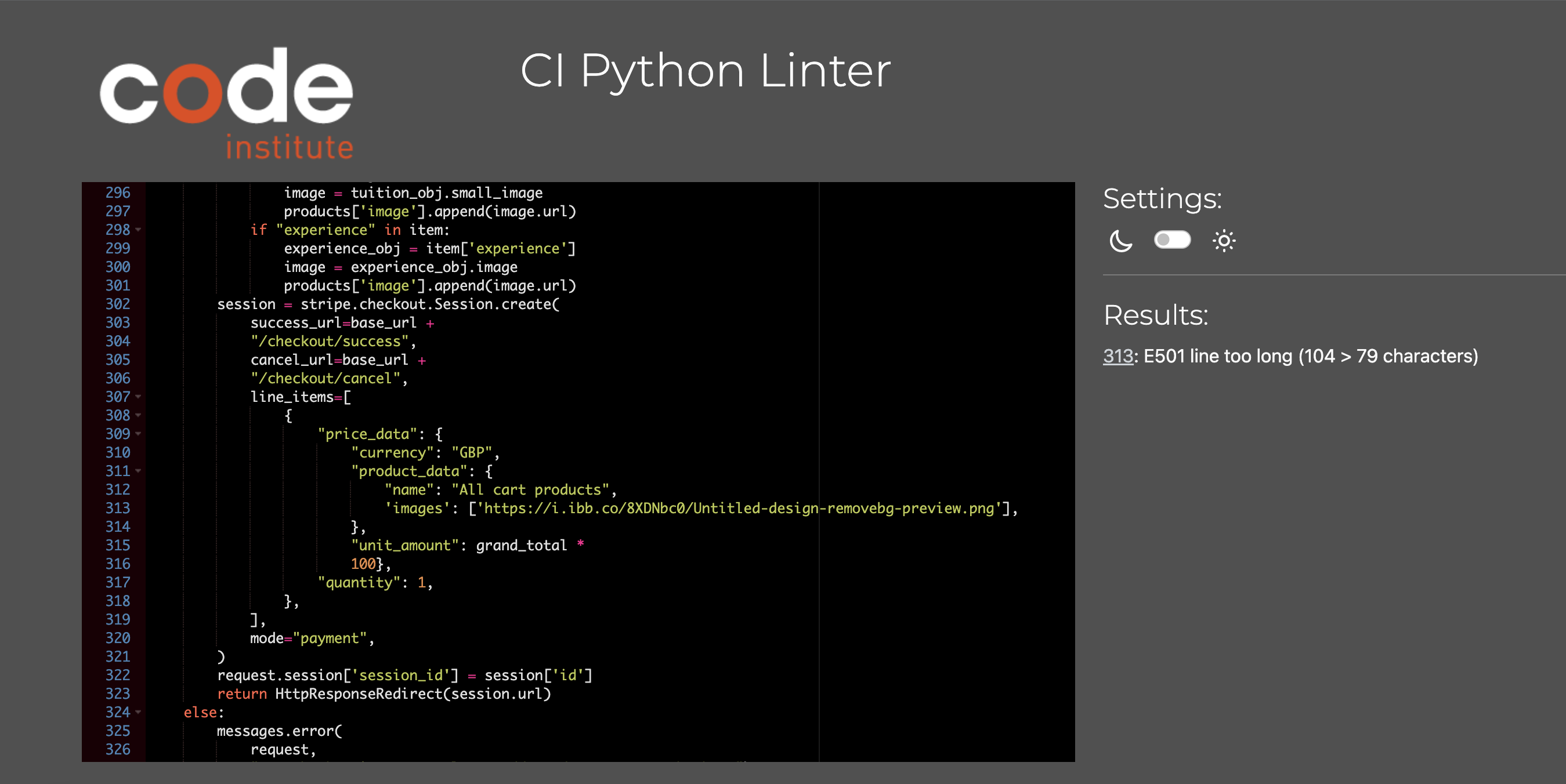Click 'cancel_url=base_url +' code line
The image size is (1566, 784).
[338, 360]
